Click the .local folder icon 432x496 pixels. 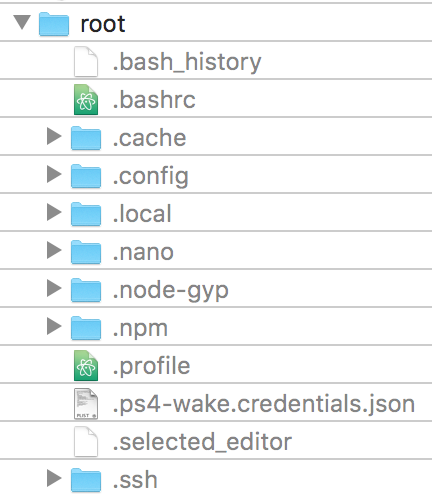pos(86,214)
